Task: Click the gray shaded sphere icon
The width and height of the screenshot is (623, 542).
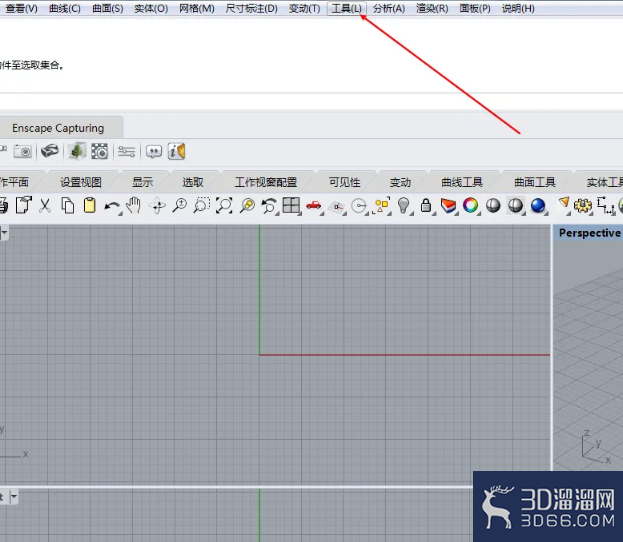Action: point(493,205)
